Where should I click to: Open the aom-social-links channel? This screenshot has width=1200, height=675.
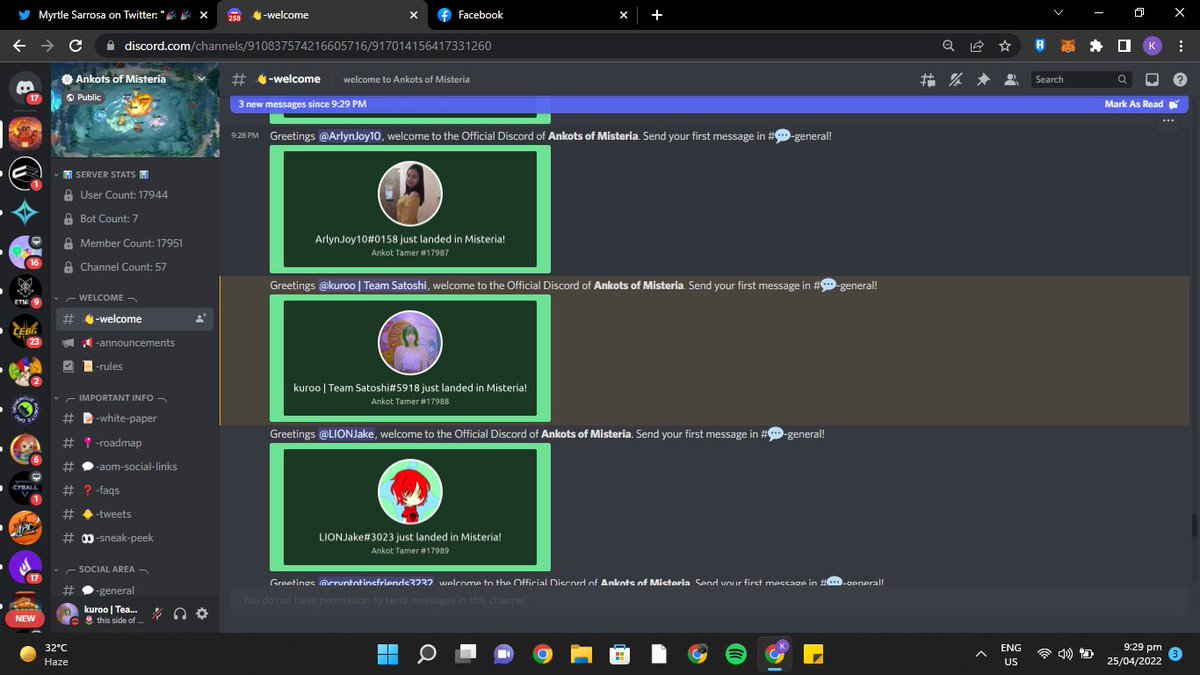[134, 467]
